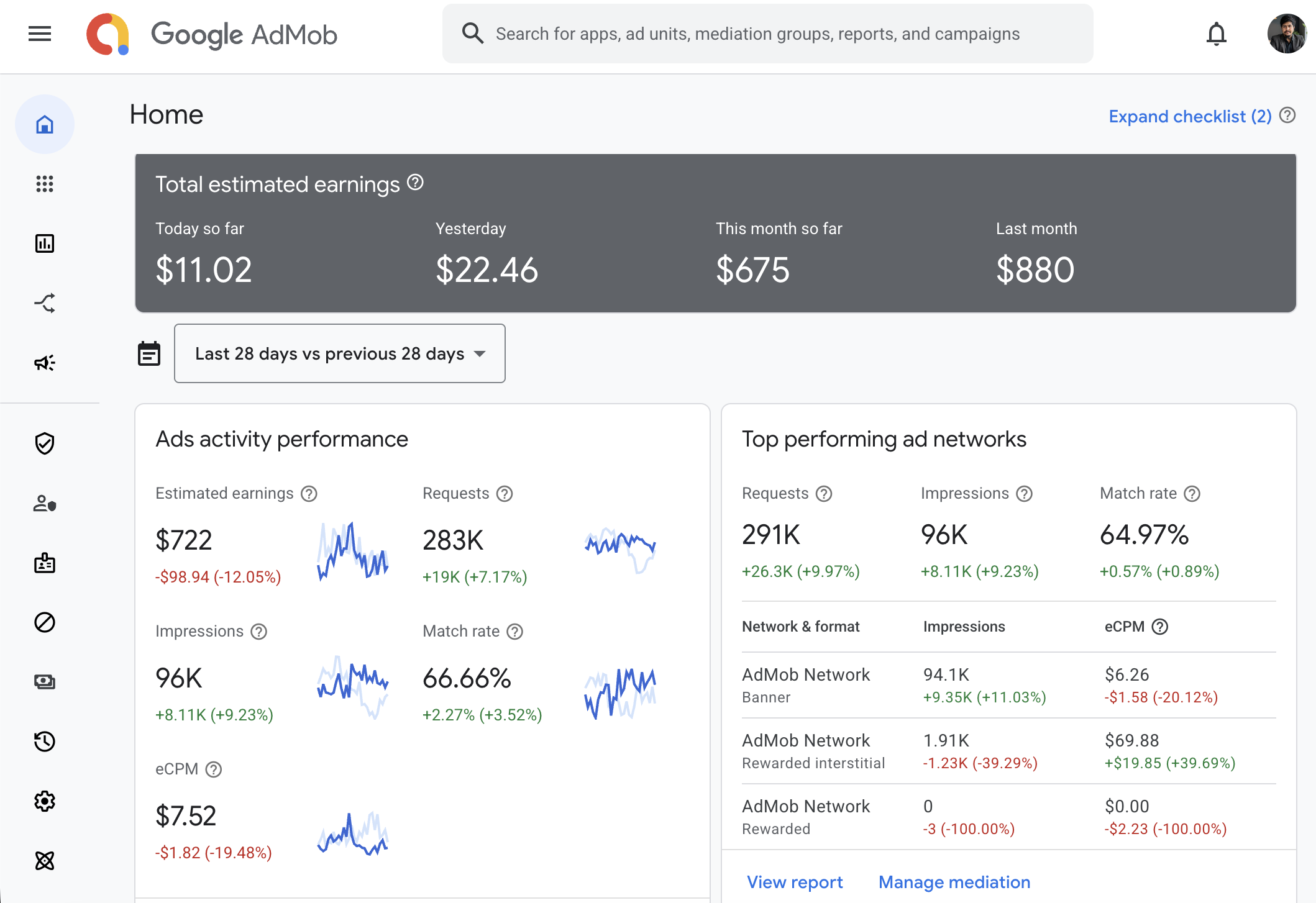Click Manage mediation link

(954, 882)
